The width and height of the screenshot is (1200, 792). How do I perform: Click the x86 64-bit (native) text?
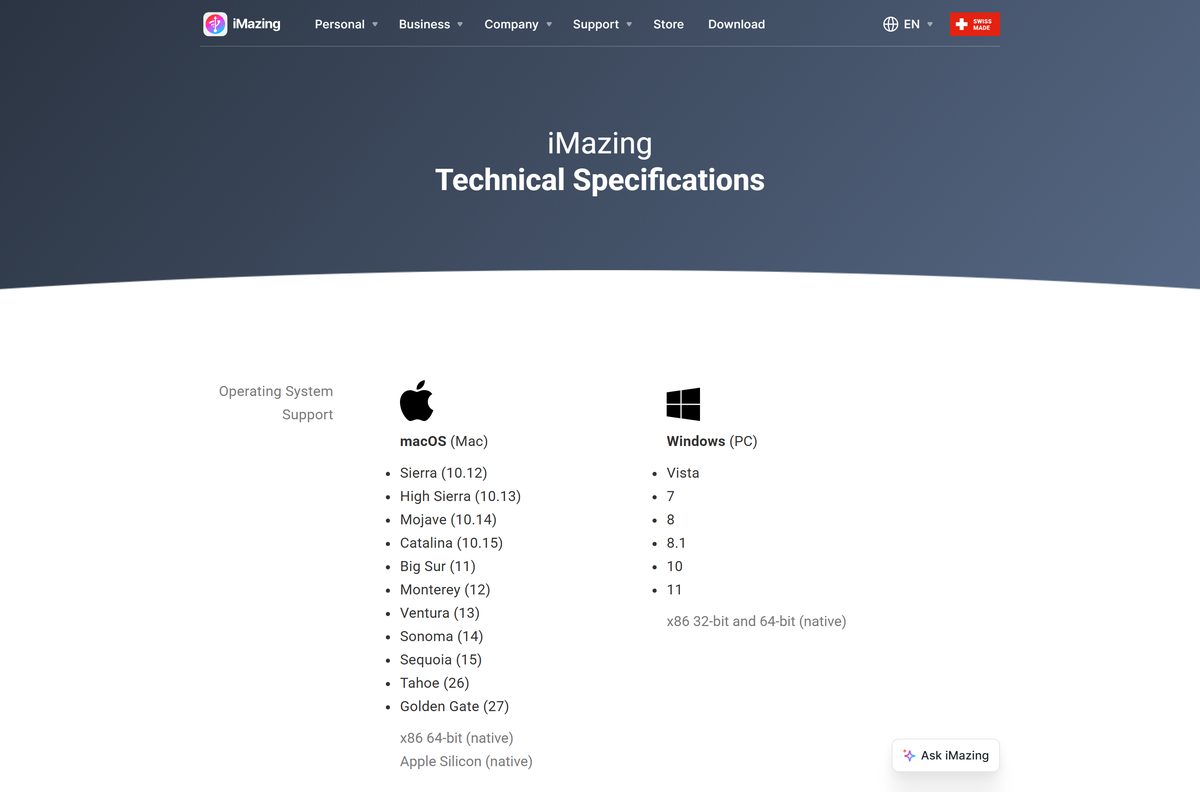[456, 738]
